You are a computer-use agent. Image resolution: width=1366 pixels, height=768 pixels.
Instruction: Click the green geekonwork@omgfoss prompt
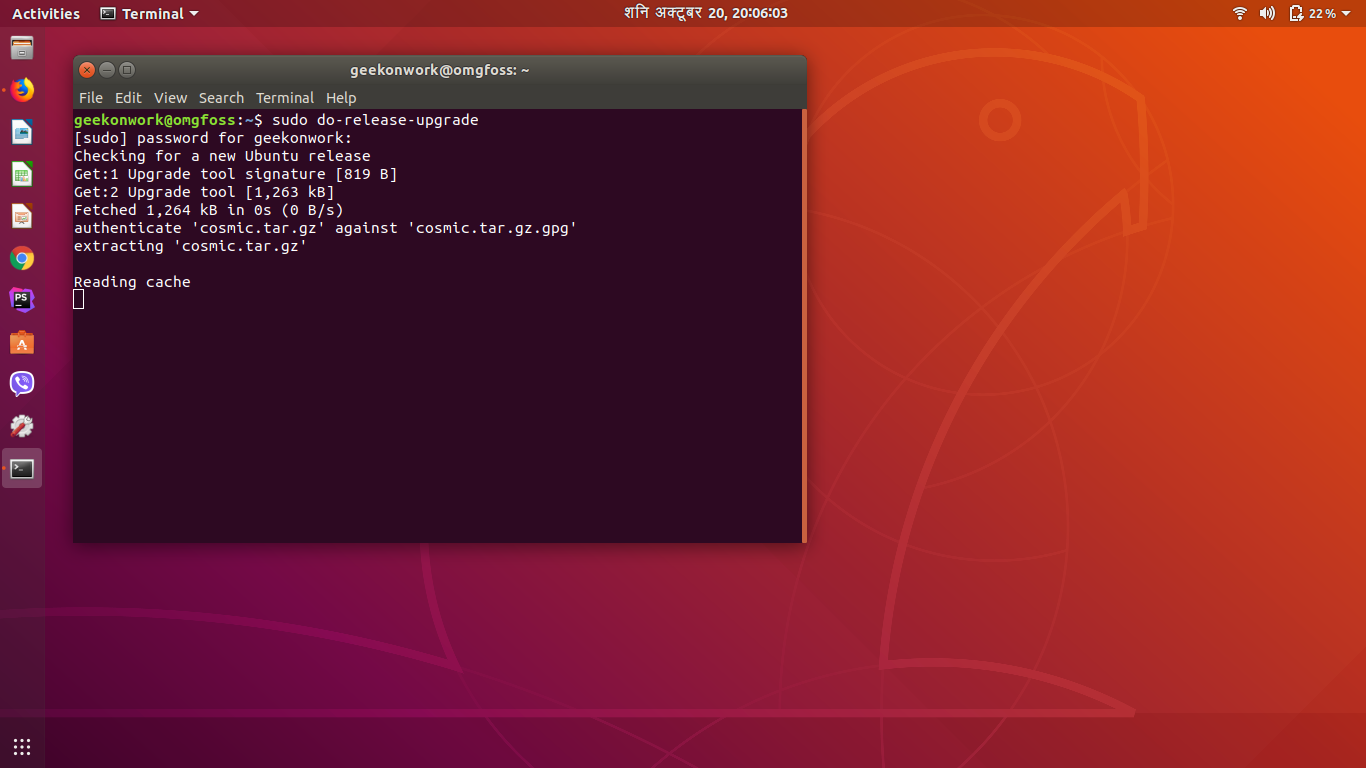tap(155, 120)
